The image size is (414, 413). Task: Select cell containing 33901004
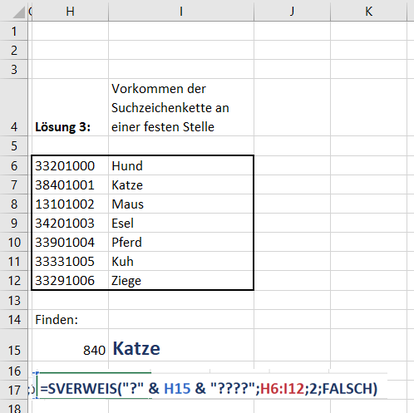point(70,242)
